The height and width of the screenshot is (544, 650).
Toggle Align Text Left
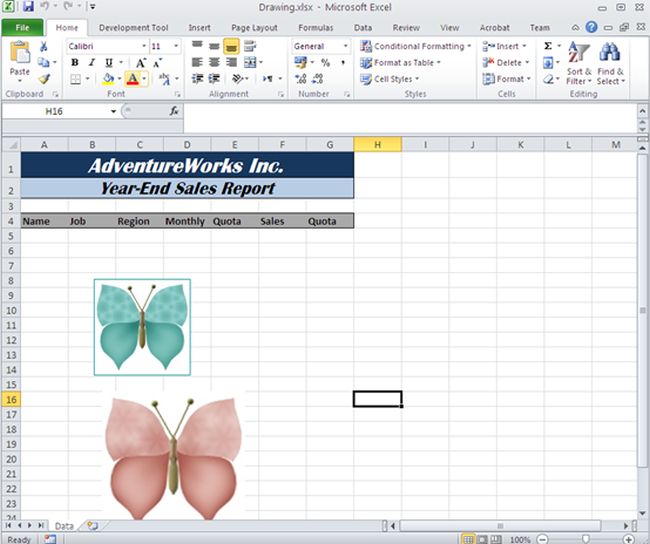coord(197,63)
